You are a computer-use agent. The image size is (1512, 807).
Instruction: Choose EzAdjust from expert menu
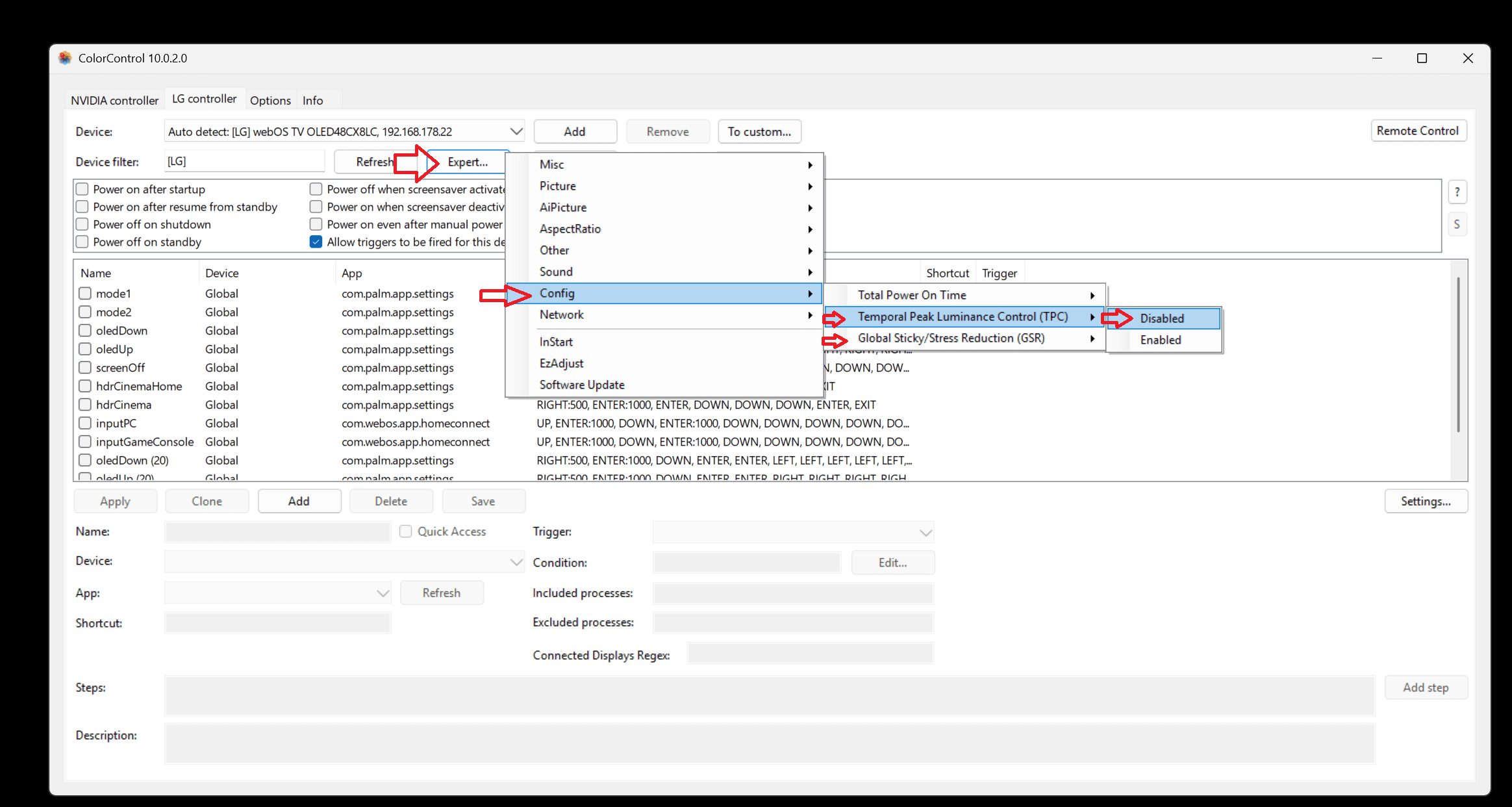[x=664, y=363]
